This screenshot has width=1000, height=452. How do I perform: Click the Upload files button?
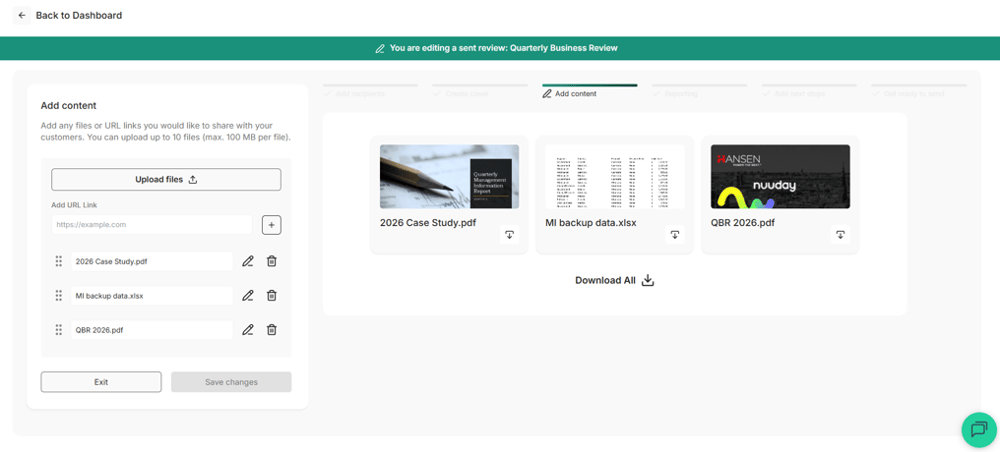click(166, 180)
